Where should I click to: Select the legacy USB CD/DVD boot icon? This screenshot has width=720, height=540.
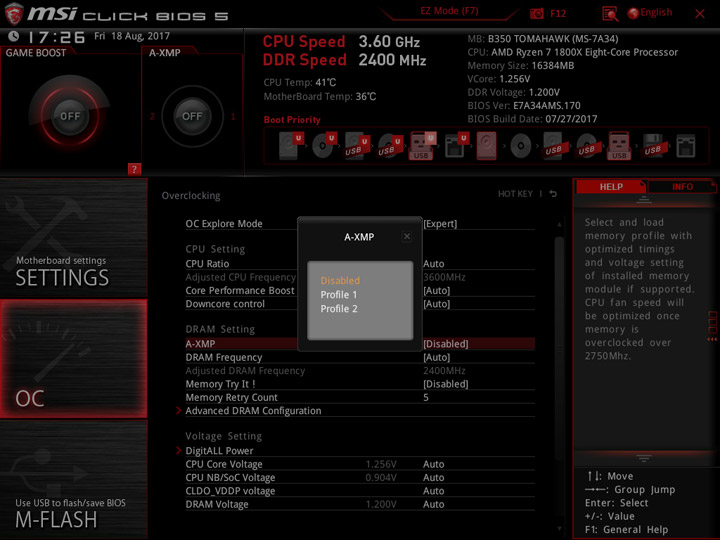pyautogui.click(x=587, y=146)
